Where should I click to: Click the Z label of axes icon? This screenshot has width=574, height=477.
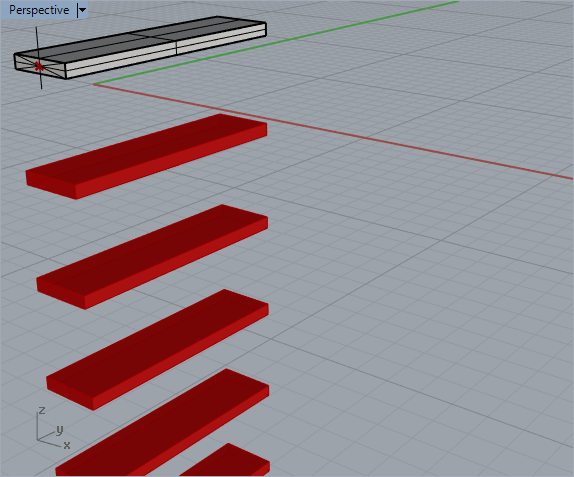pyautogui.click(x=42, y=410)
